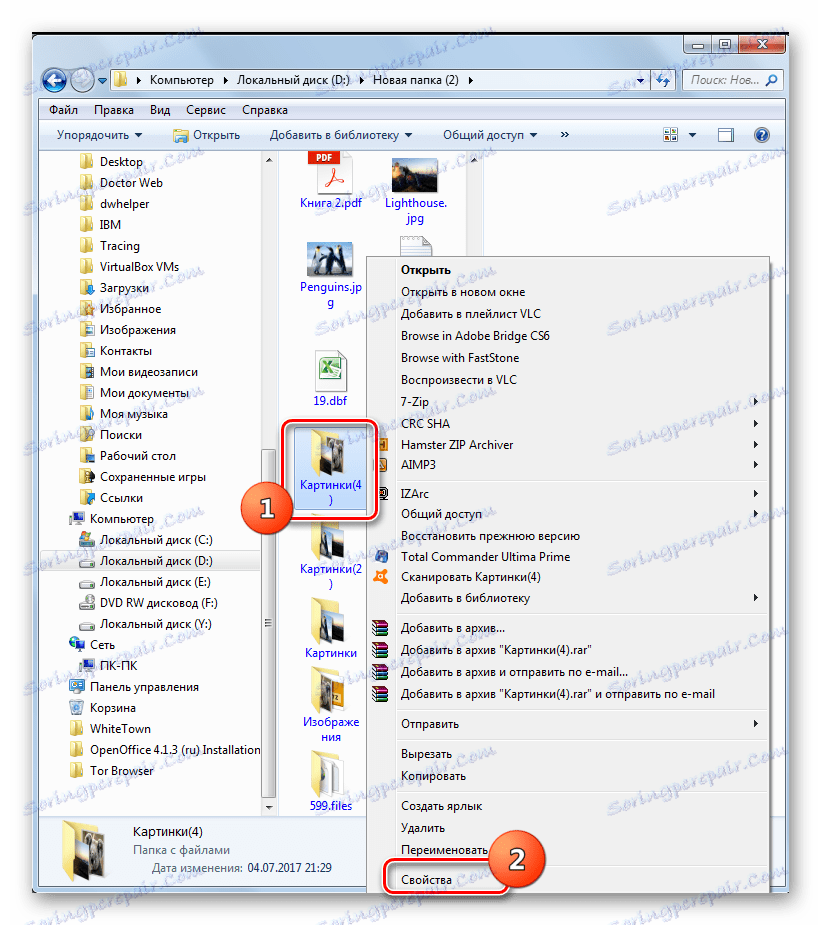Open the Общий доступ toolbar dropdown
821x925 pixels.
487,134
